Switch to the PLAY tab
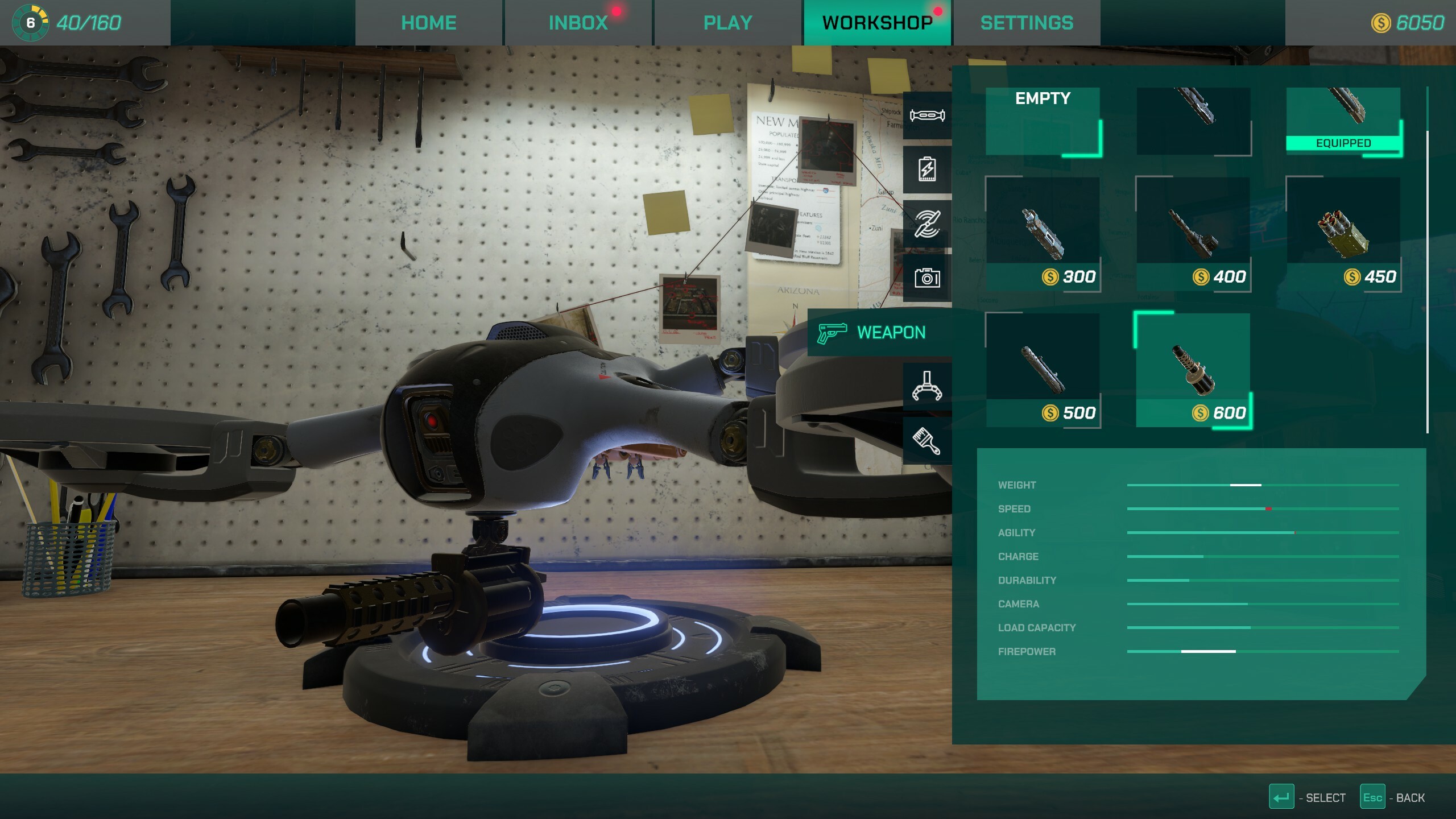Screen dimensions: 1456x819 (728, 23)
